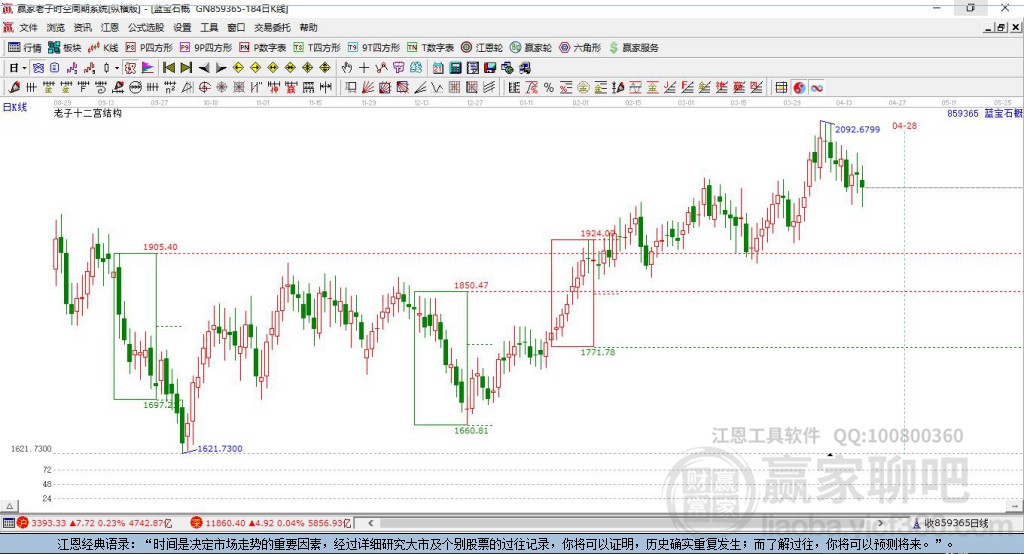
Task: Open the 江恩轮 Gann wheel
Action: 482,48
